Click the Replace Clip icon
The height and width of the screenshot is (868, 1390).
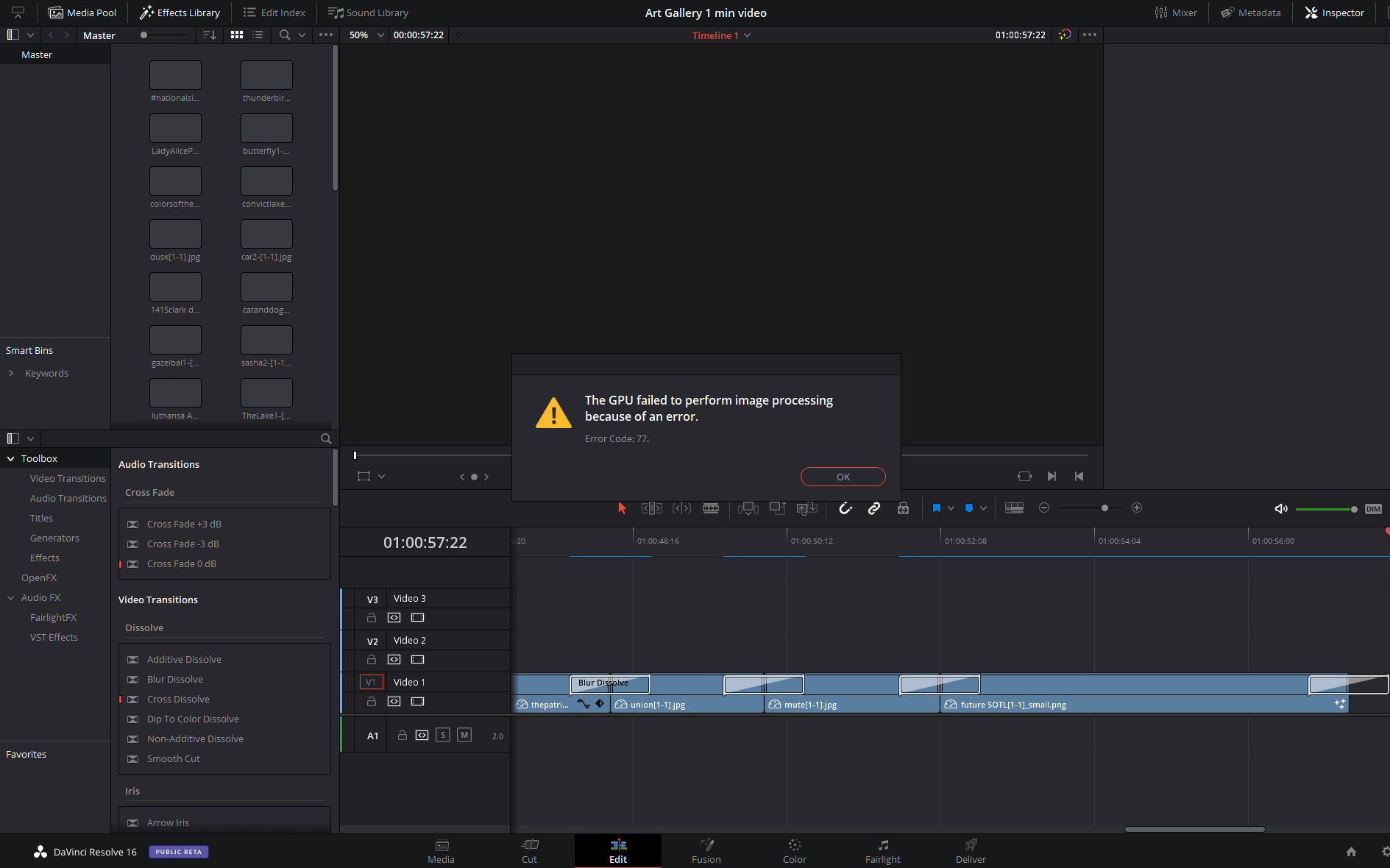click(807, 508)
